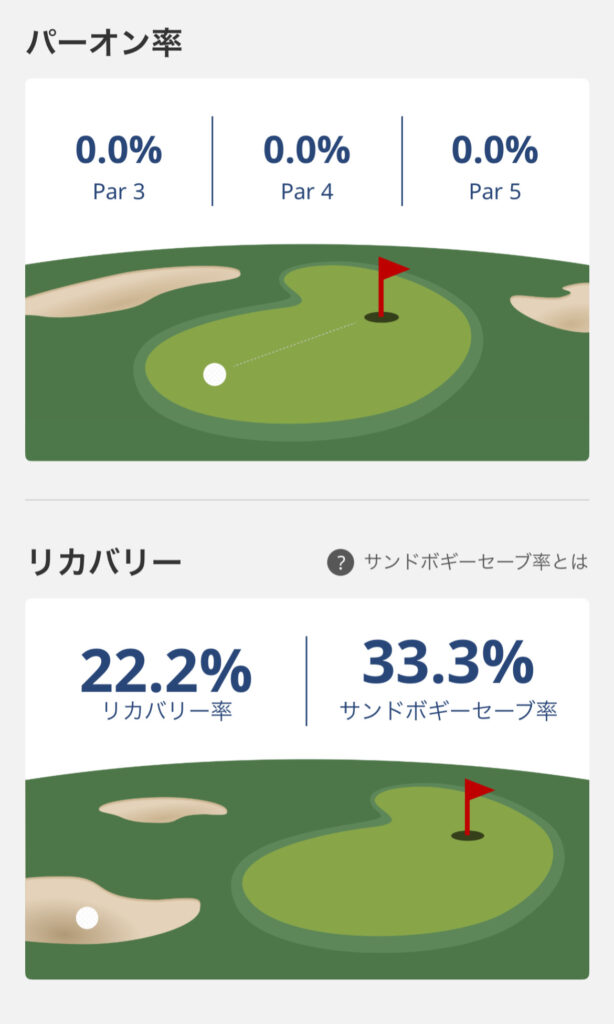
Task: Tap the question mark help icon
Action: [340, 563]
